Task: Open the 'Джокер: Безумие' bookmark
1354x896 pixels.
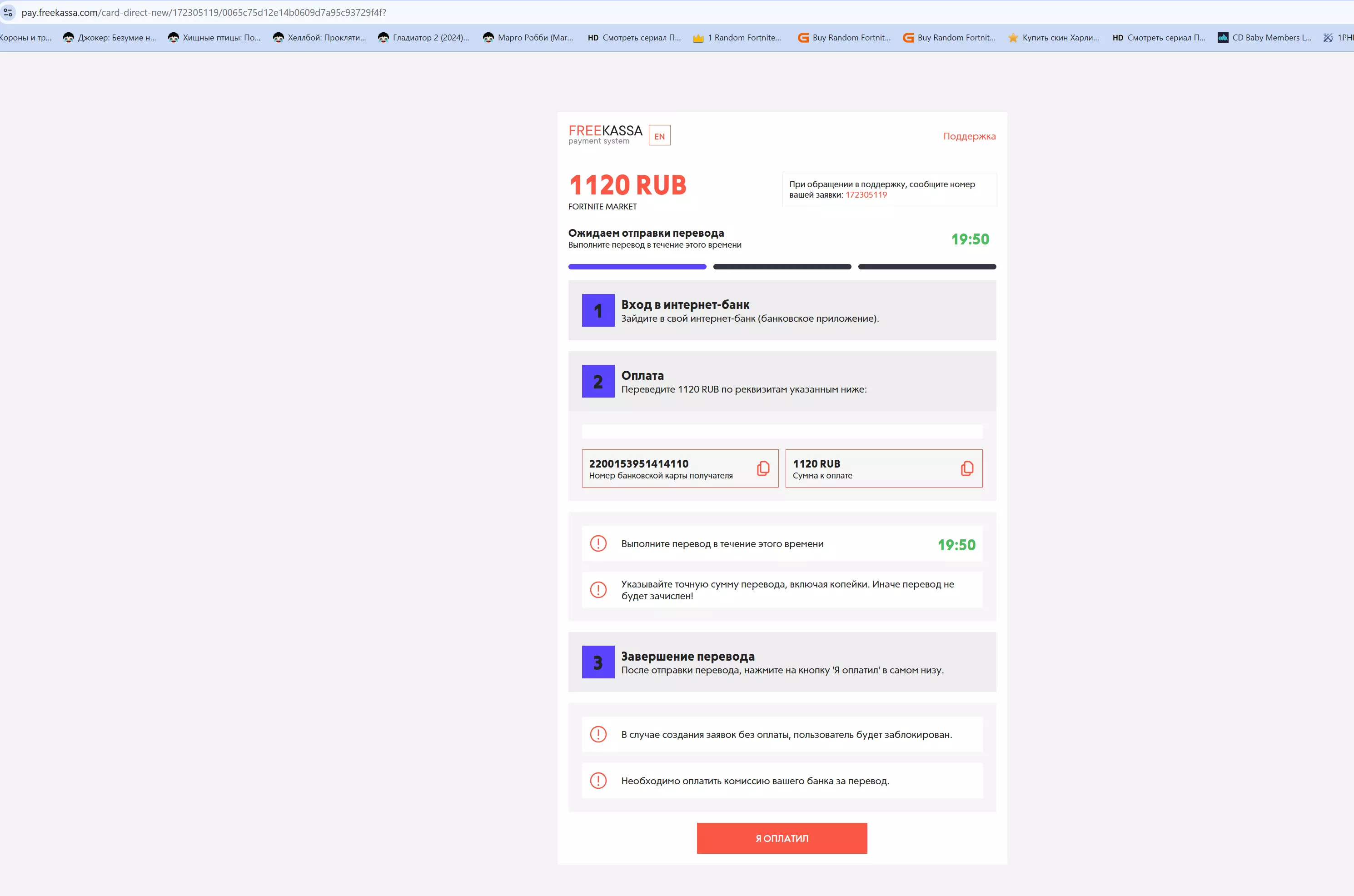Action: click(x=110, y=38)
